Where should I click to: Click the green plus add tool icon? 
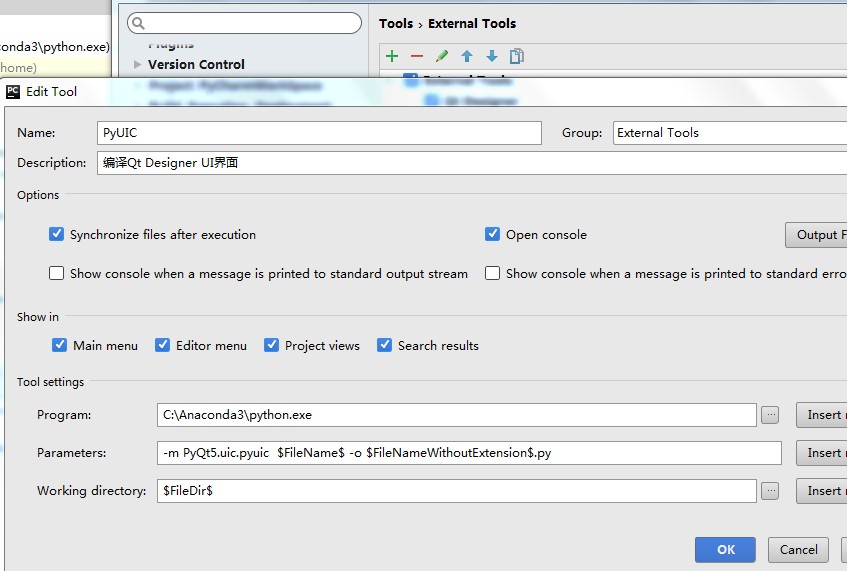pyautogui.click(x=392, y=56)
